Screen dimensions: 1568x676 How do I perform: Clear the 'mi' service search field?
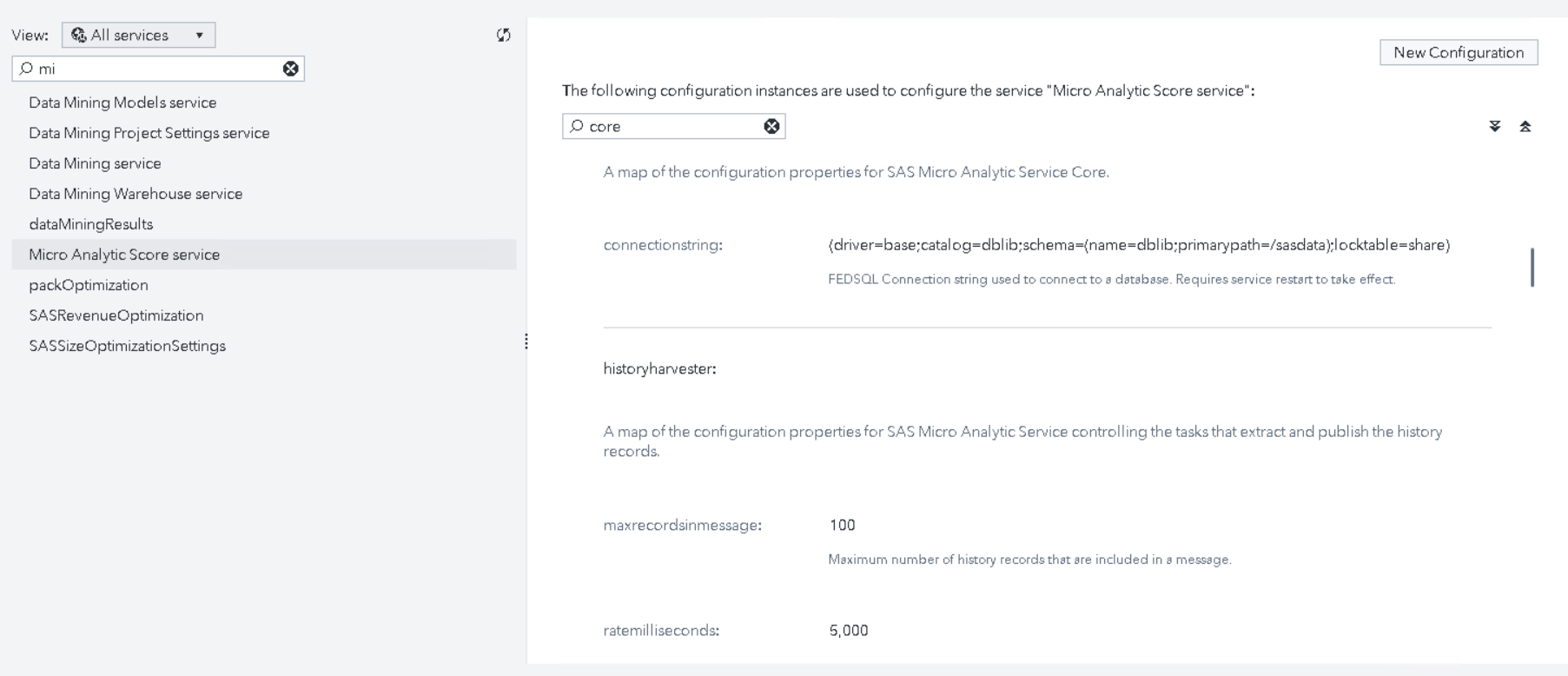(291, 69)
